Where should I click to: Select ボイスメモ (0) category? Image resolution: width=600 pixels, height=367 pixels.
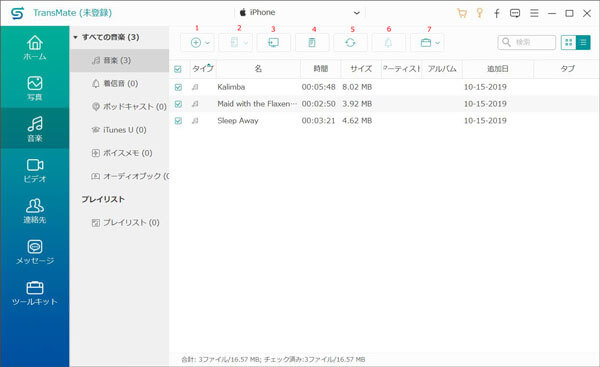click(119, 153)
